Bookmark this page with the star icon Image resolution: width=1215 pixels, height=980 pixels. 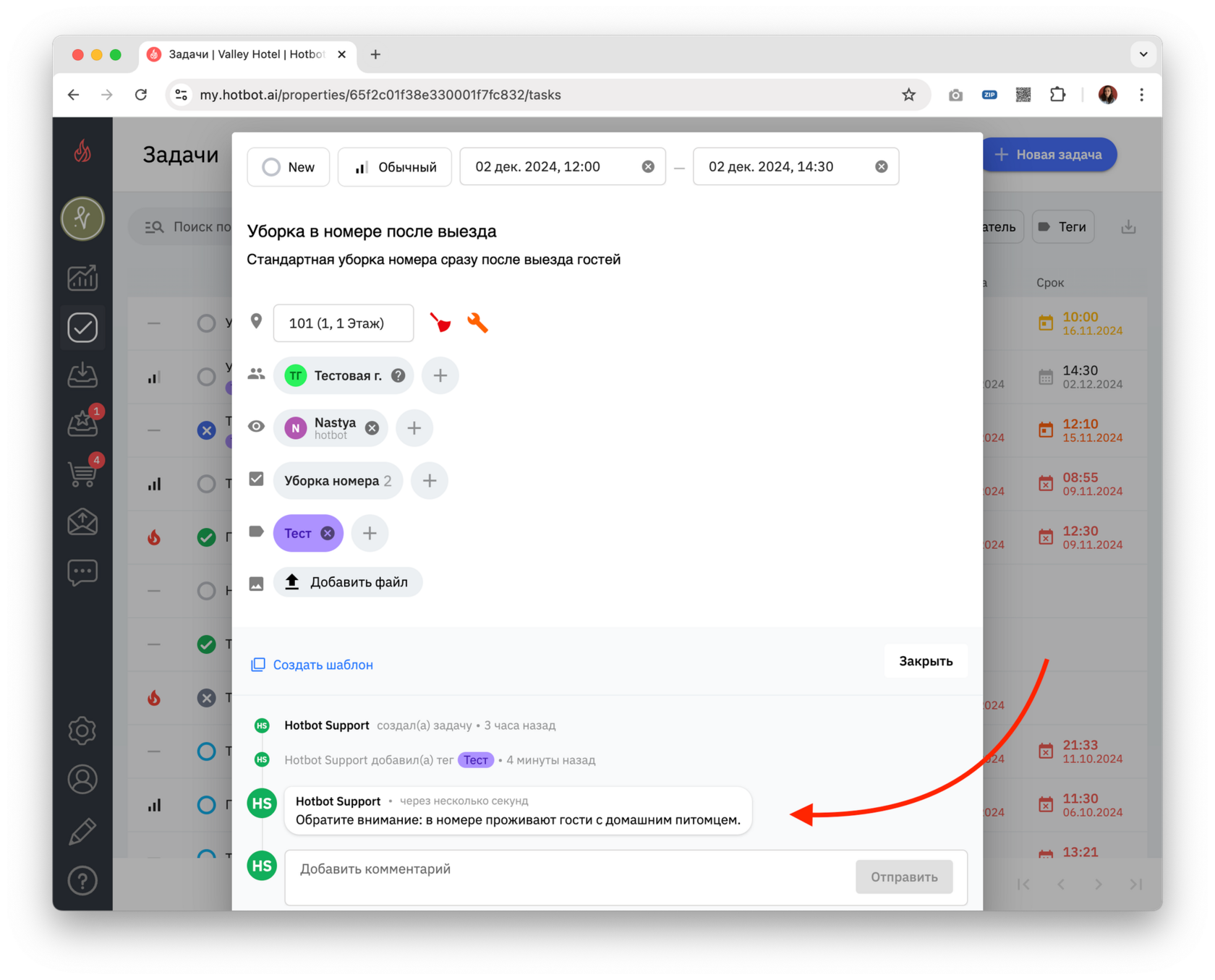click(909, 95)
